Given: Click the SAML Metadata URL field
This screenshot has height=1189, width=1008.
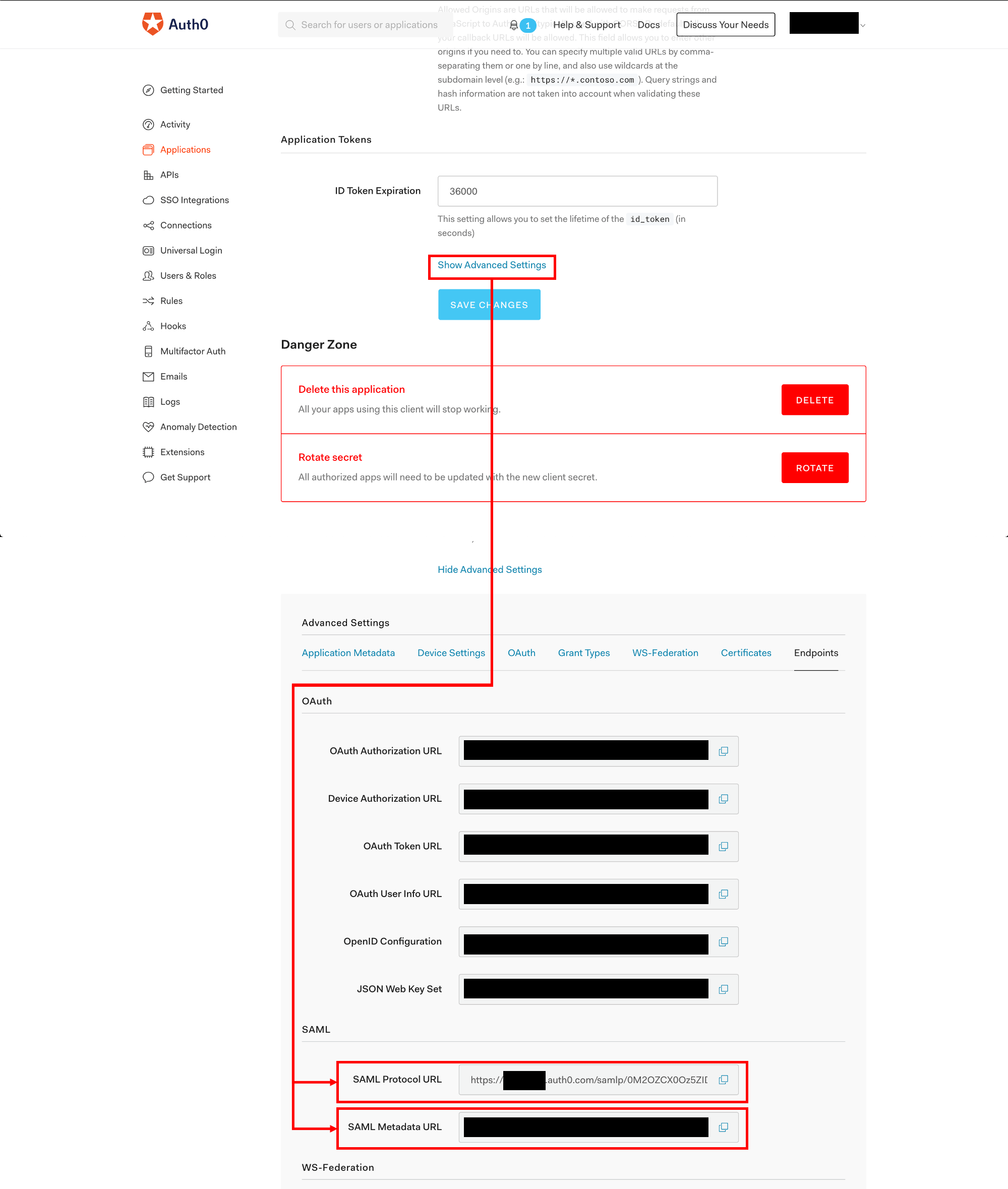Looking at the screenshot, I should (x=598, y=1126).
